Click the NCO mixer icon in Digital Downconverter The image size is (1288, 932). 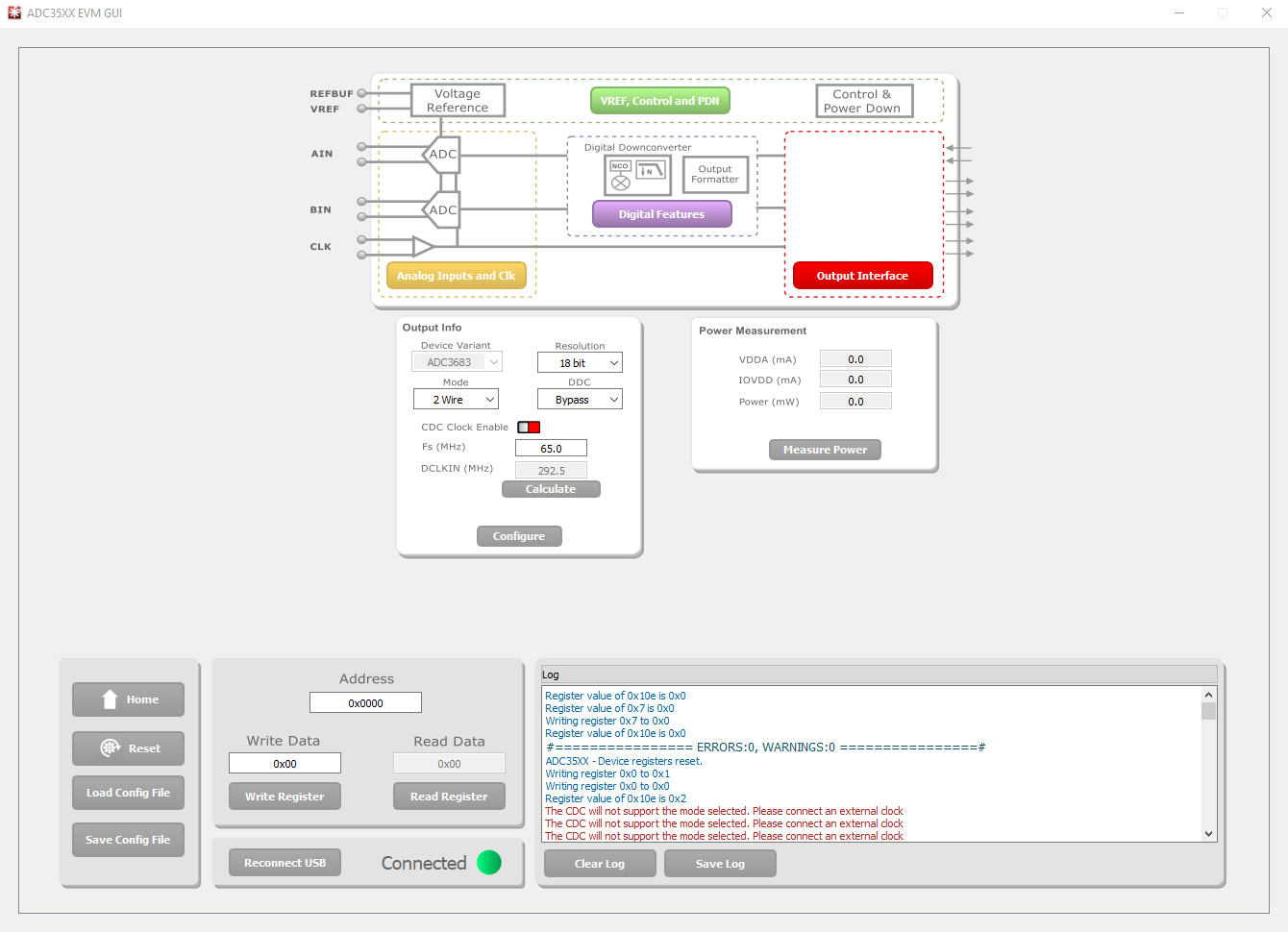click(x=621, y=175)
